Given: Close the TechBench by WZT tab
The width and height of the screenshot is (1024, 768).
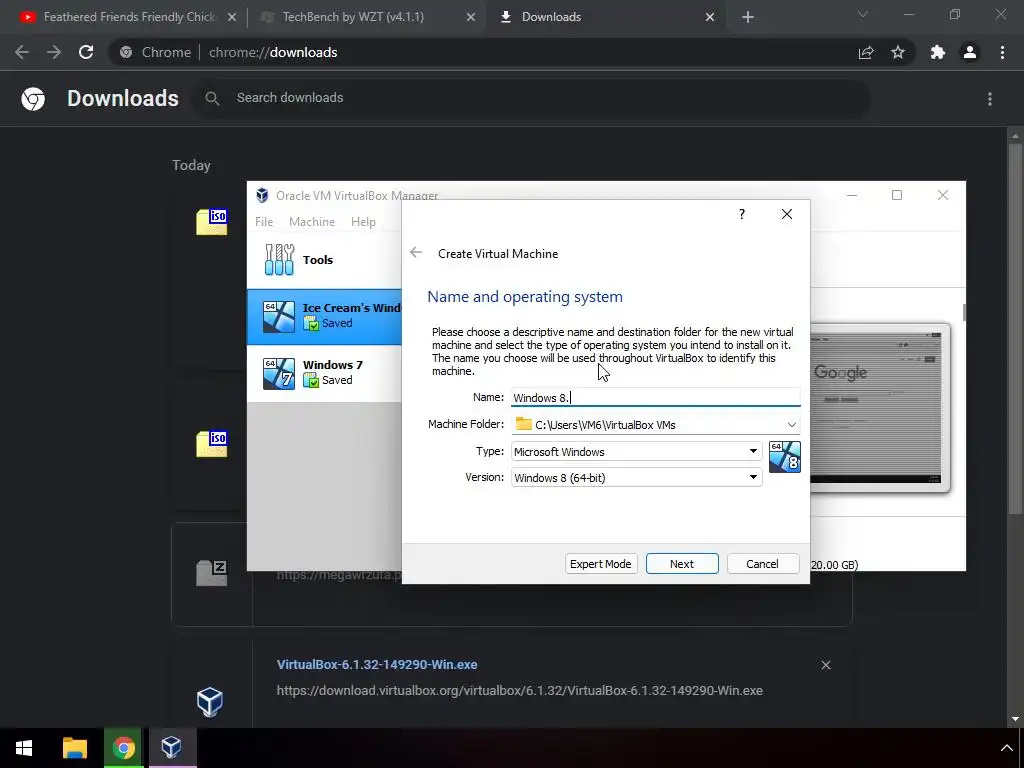Looking at the screenshot, I should pyautogui.click(x=470, y=18).
